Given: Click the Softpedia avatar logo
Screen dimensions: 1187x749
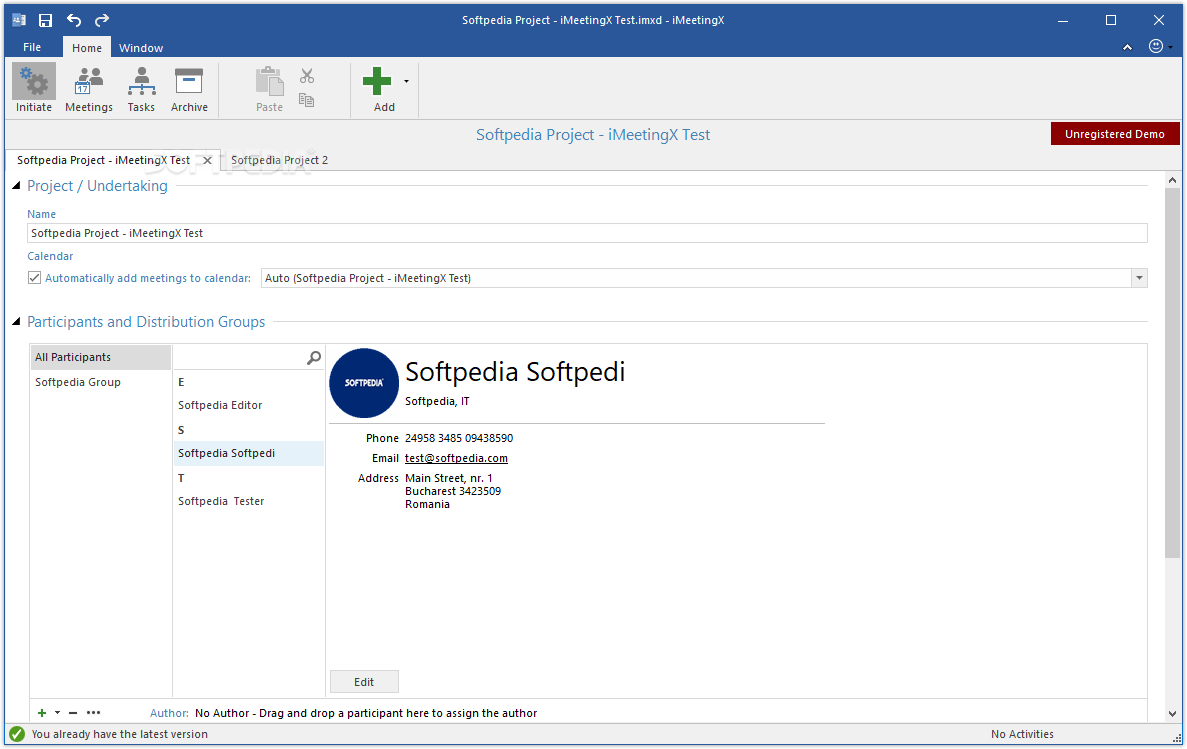Looking at the screenshot, I should 364,383.
